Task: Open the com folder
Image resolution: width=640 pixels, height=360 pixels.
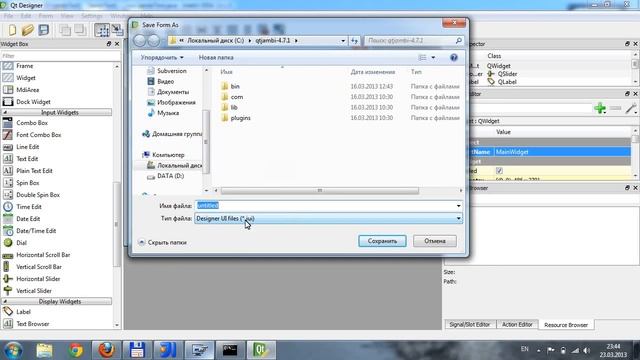Action: pos(237,97)
